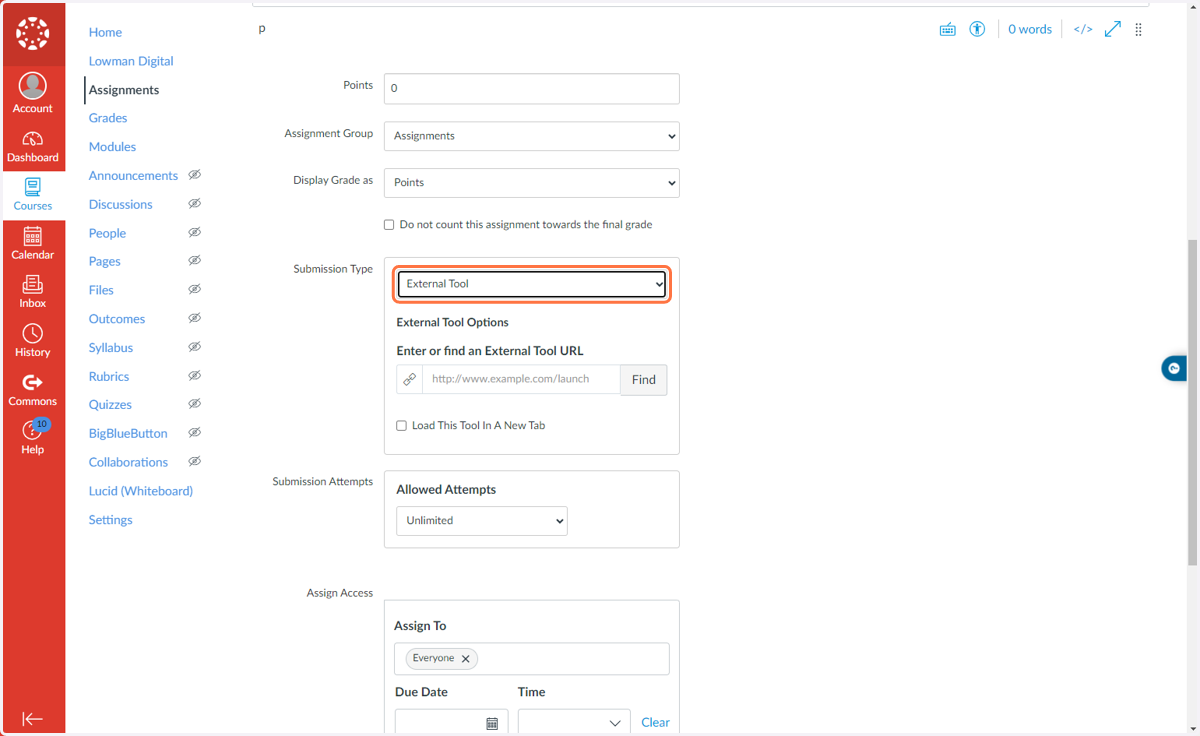Open the Display Grade as dropdown
This screenshot has height=736, width=1200.
532,183
